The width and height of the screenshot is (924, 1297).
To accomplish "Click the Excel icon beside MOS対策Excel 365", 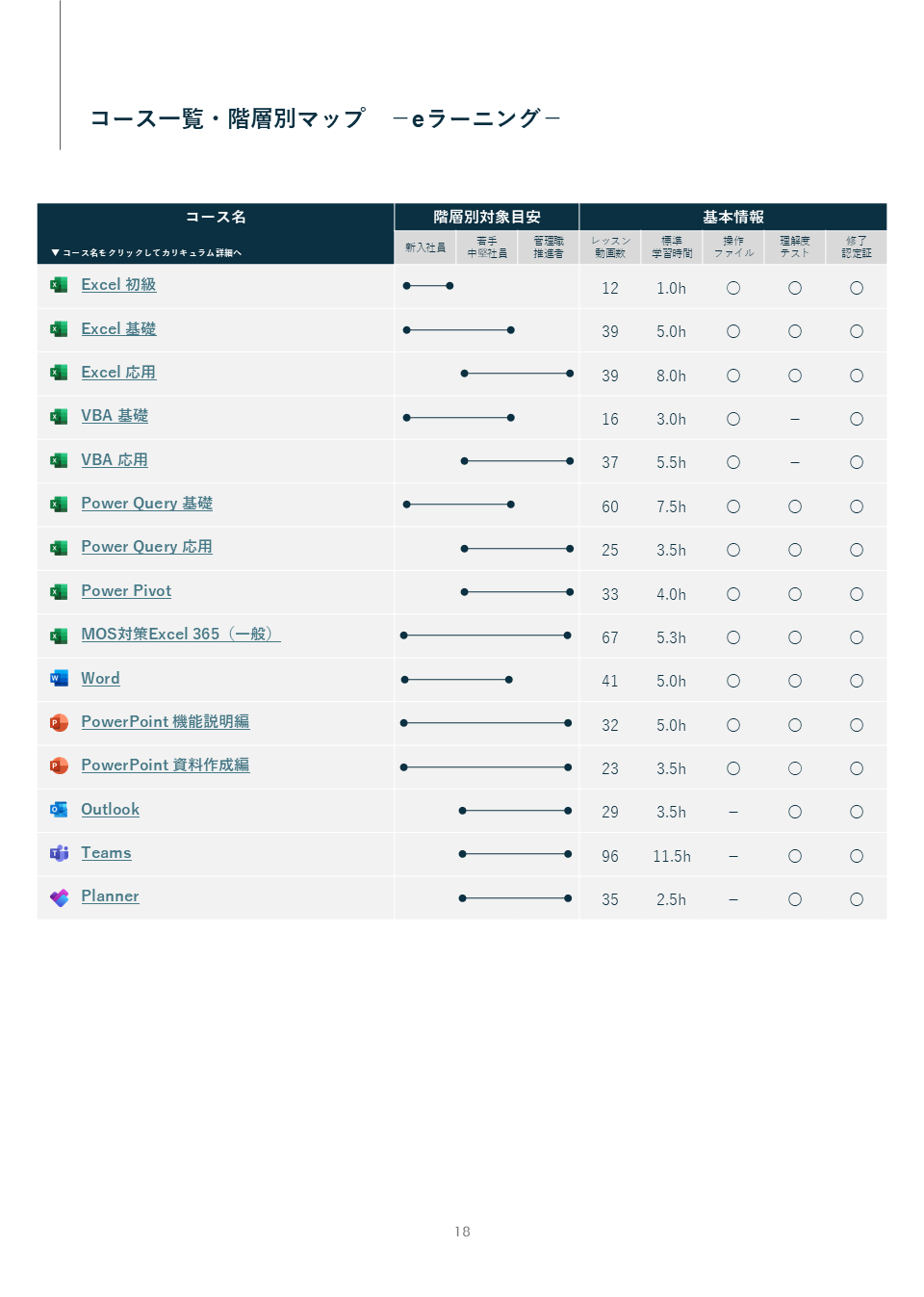I will point(59,636).
